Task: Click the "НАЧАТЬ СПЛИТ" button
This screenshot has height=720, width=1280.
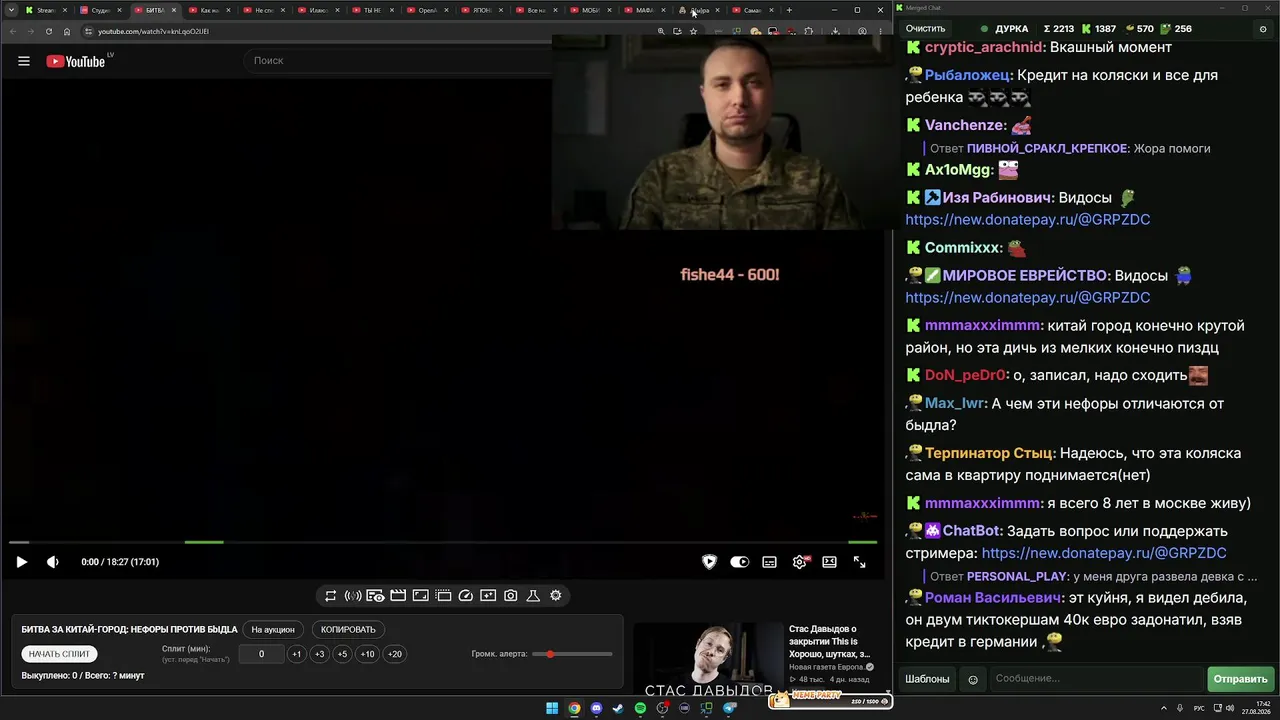Action: pyautogui.click(x=59, y=654)
